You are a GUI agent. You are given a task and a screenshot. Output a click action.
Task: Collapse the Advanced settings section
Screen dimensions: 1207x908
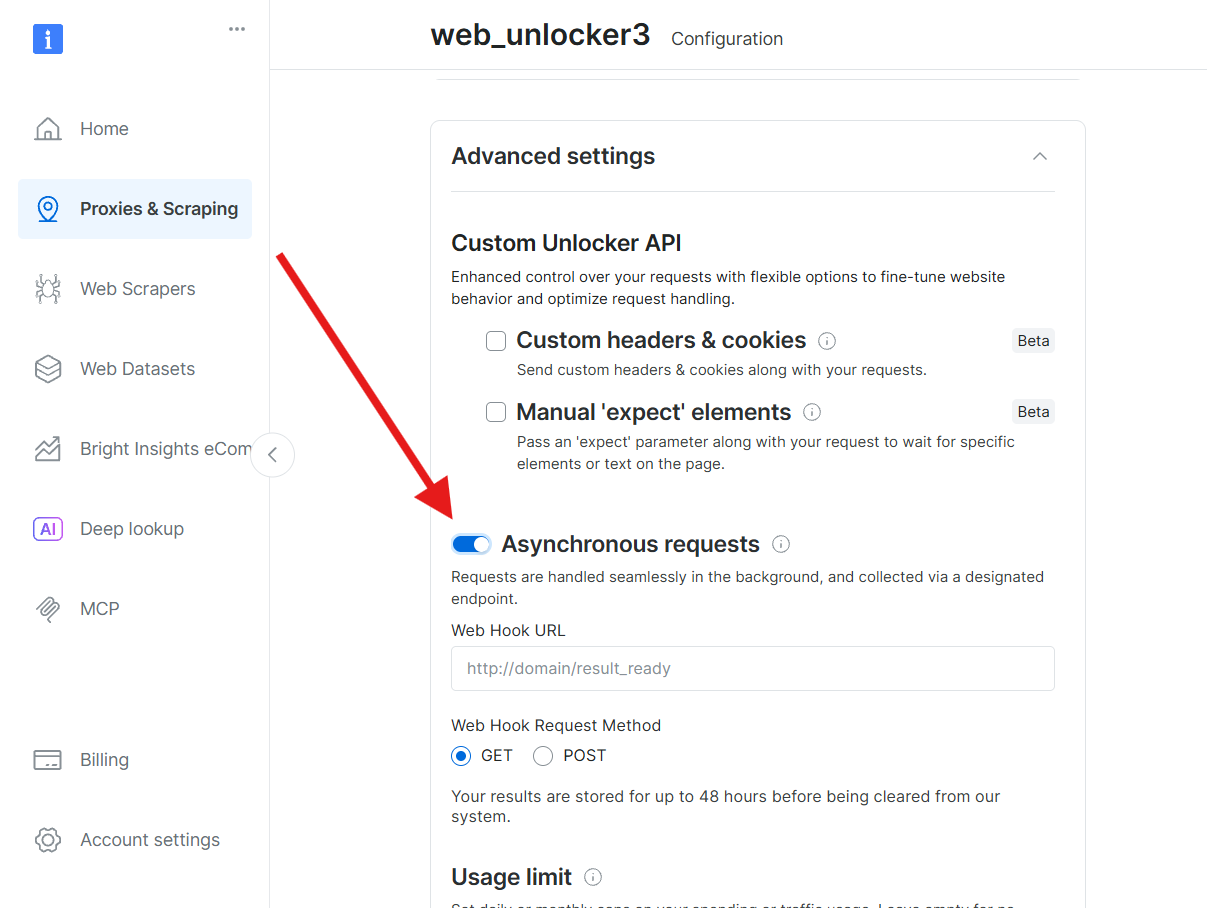click(x=1039, y=156)
